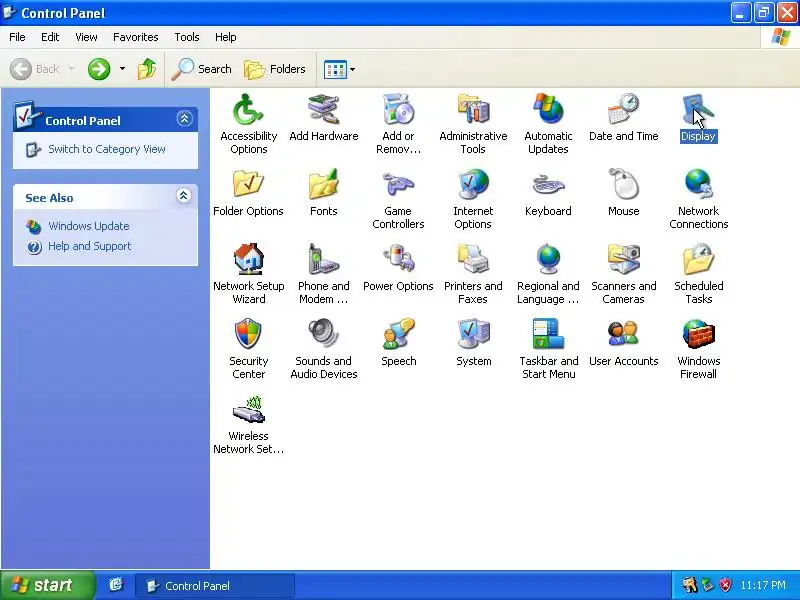Open the View menu
Screen dimensions: 800x600
[x=86, y=37]
